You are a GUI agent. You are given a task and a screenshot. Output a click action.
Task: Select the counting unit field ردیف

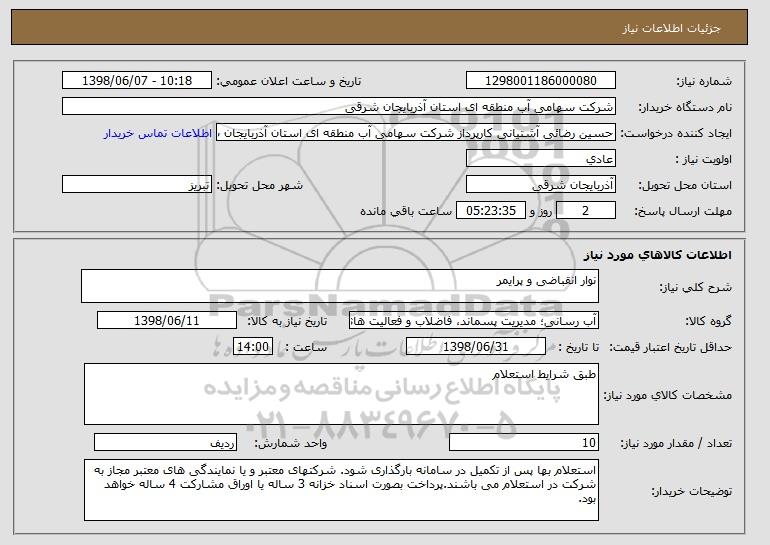[x=165, y=442]
